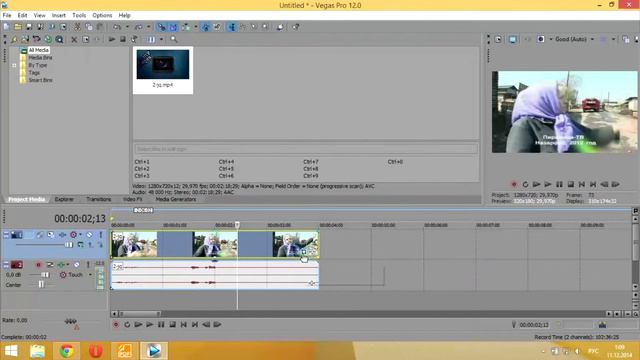The height and width of the screenshot is (360, 640).
Task: Click the Redo arrow icon
Action: pyautogui.click(x=139, y=27)
